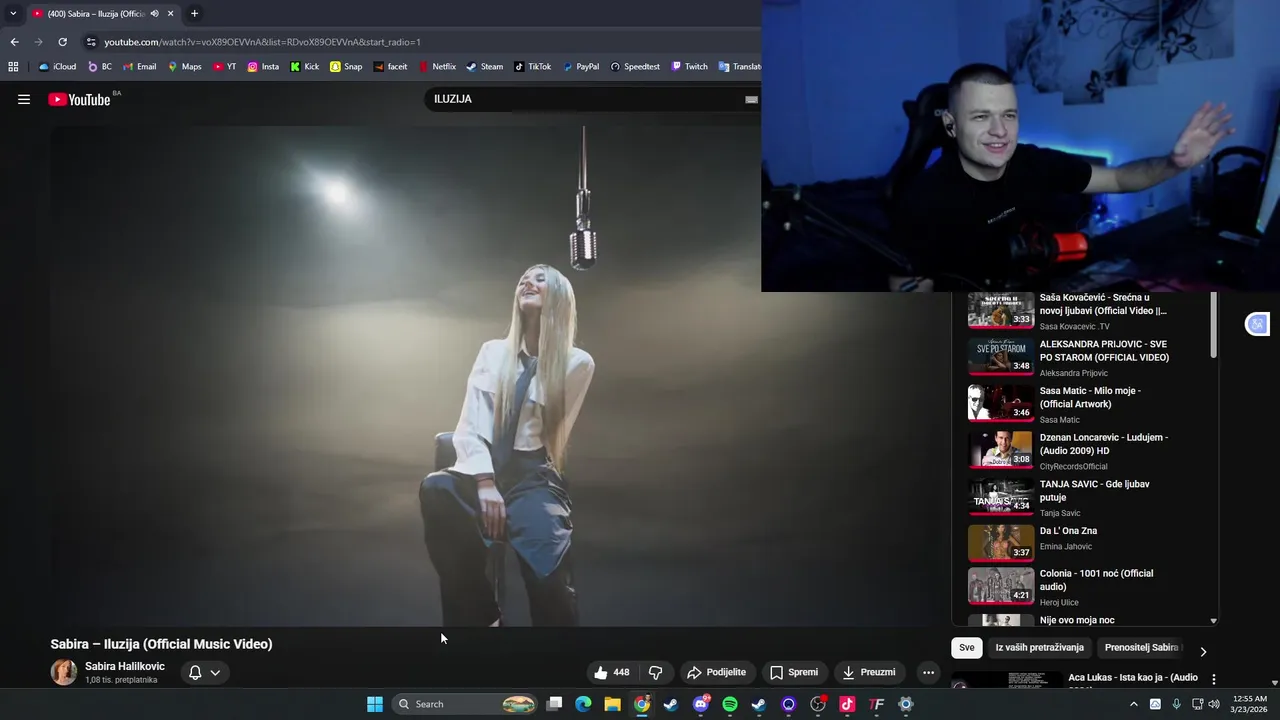The image size is (1280, 720).
Task: Dislike the video with thumbs down
Action: tap(656, 672)
